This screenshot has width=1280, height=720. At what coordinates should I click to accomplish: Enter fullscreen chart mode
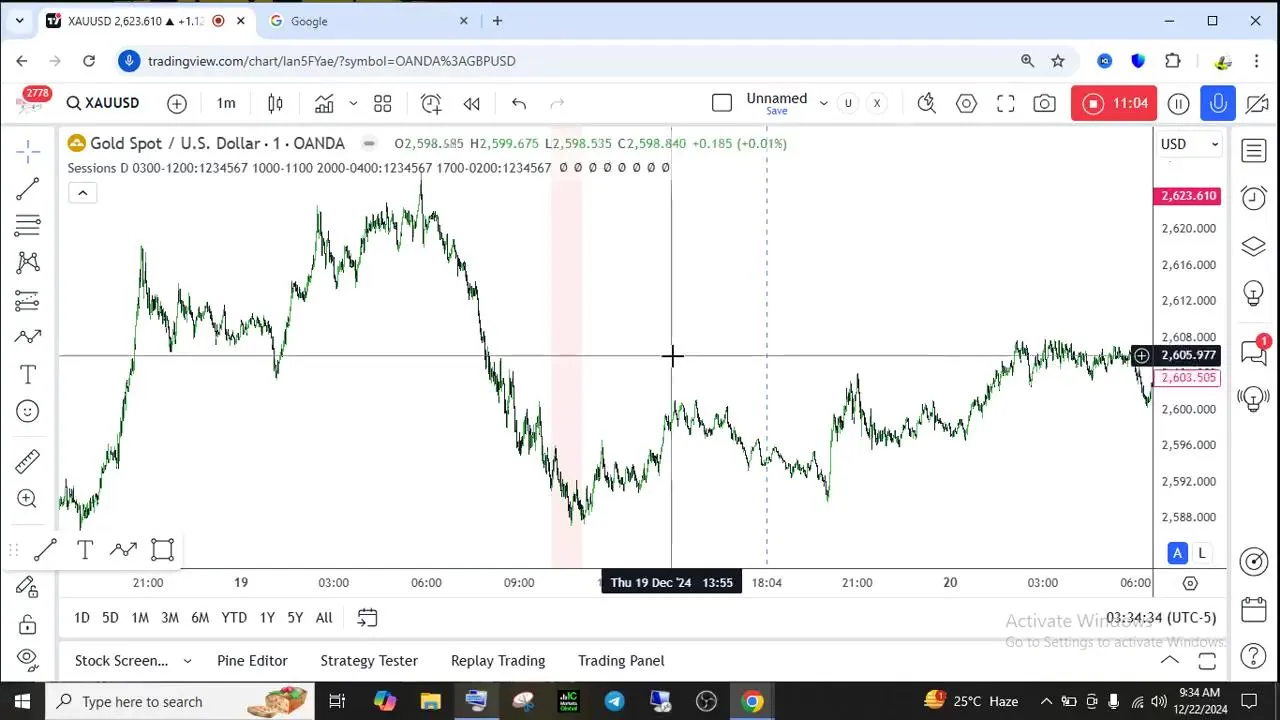point(1006,103)
